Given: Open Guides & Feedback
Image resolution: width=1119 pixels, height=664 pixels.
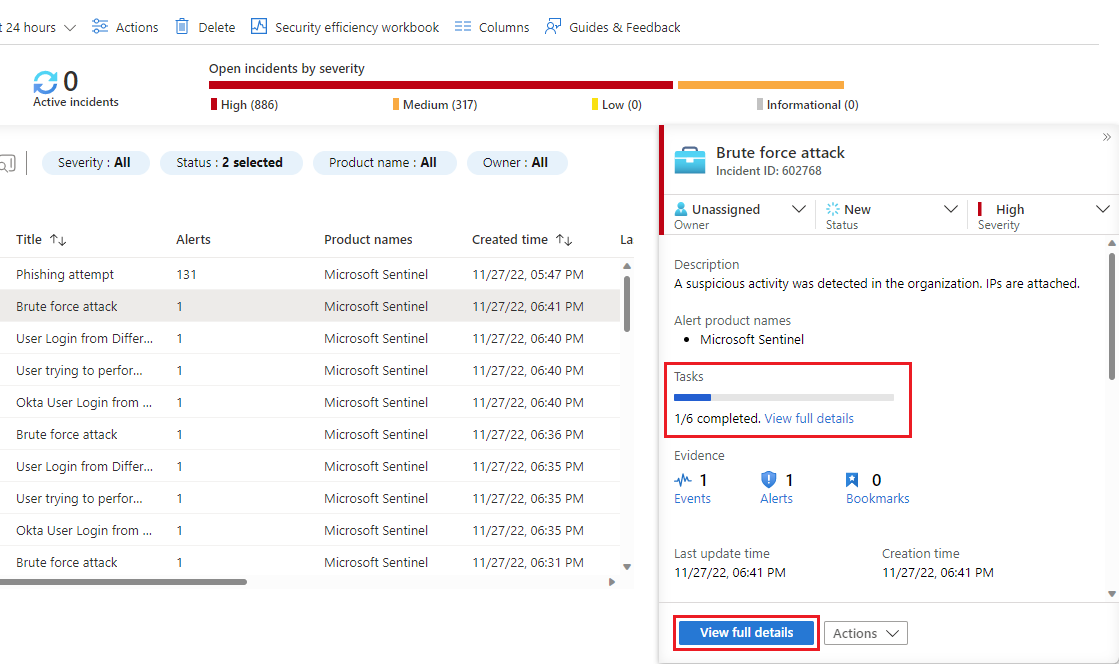Looking at the screenshot, I should pyautogui.click(x=553, y=26).
